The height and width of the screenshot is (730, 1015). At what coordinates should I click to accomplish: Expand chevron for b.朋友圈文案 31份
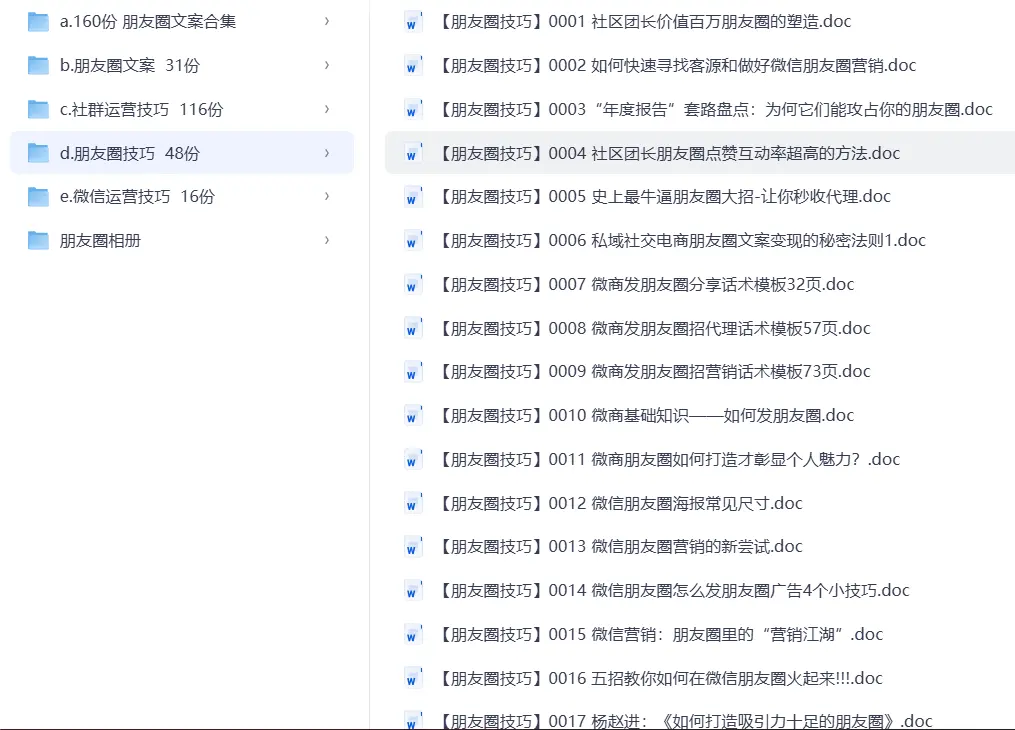point(327,65)
